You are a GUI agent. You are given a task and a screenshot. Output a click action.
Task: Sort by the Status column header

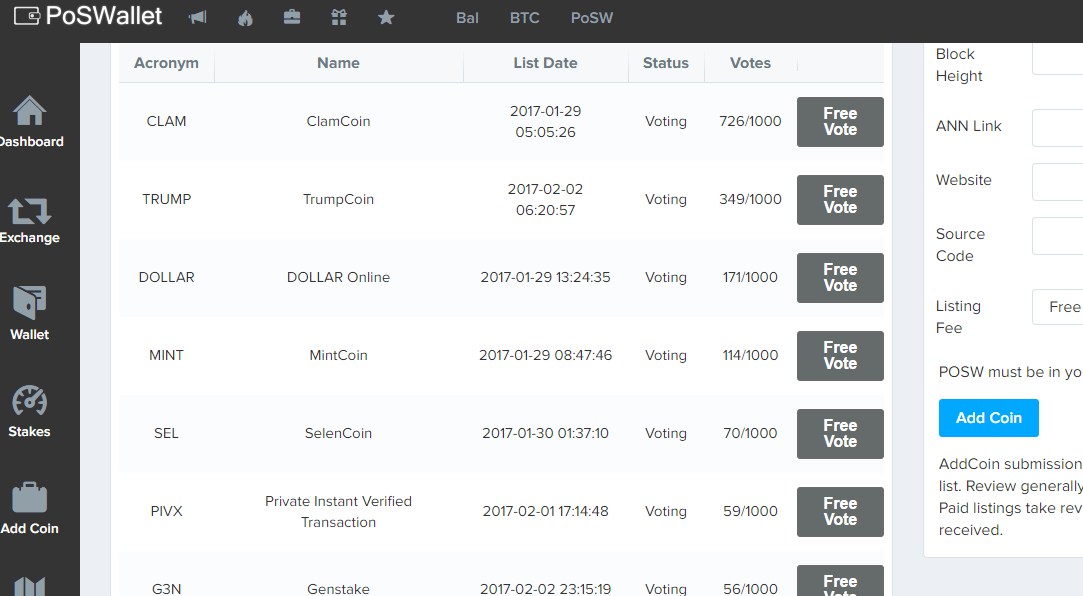[666, 63]
